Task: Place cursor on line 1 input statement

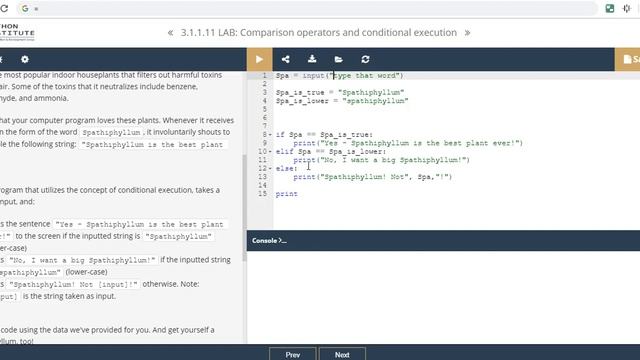Action: click(340, 76)
